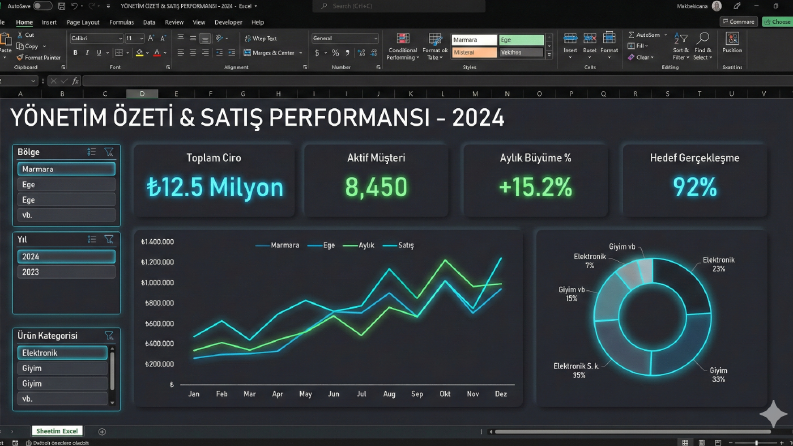Toggle the AutoSave switch
Image resolution: width=793 pixels, height=446 pixels.
point(42,6)
